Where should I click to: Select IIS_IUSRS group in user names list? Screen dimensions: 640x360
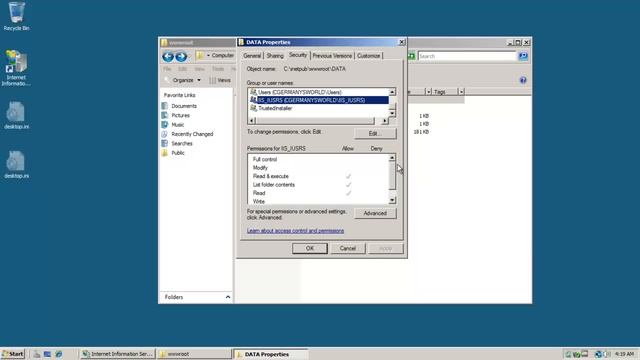pos(318,100)
